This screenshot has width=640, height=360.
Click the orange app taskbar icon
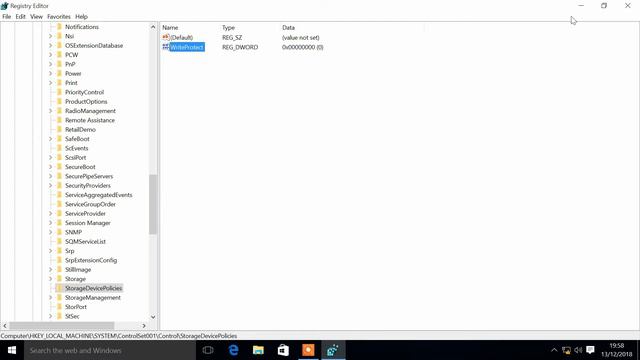click(308, 350)
